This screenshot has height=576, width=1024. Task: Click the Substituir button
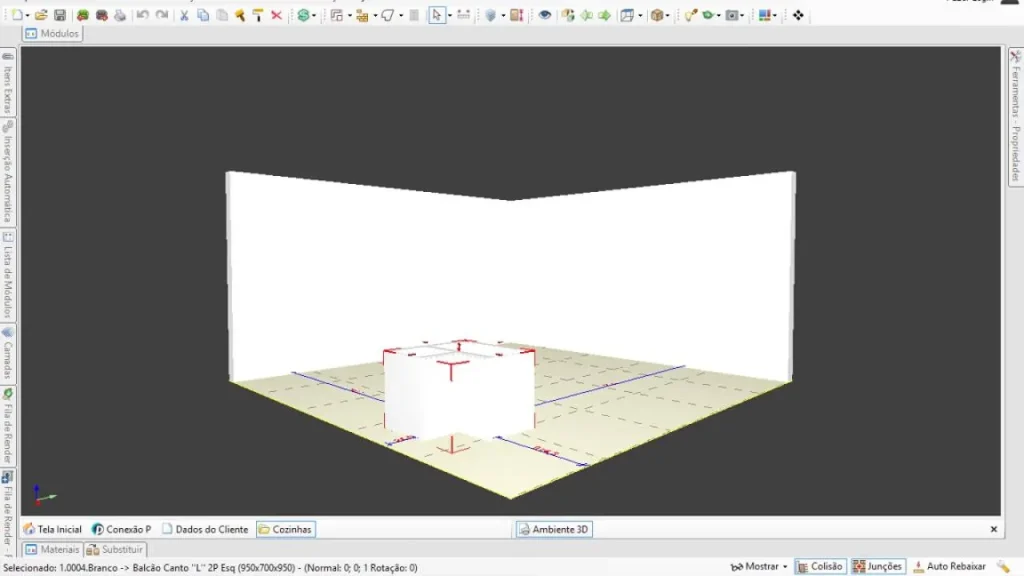pyautogui.click(x=115, y=549)
